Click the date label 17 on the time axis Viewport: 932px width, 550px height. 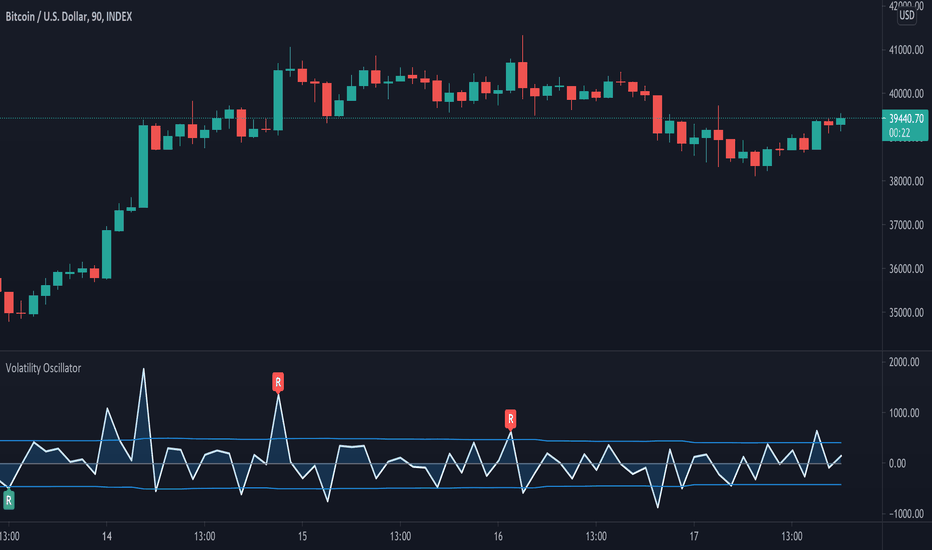pyautogui.click(x=694, y=536)
